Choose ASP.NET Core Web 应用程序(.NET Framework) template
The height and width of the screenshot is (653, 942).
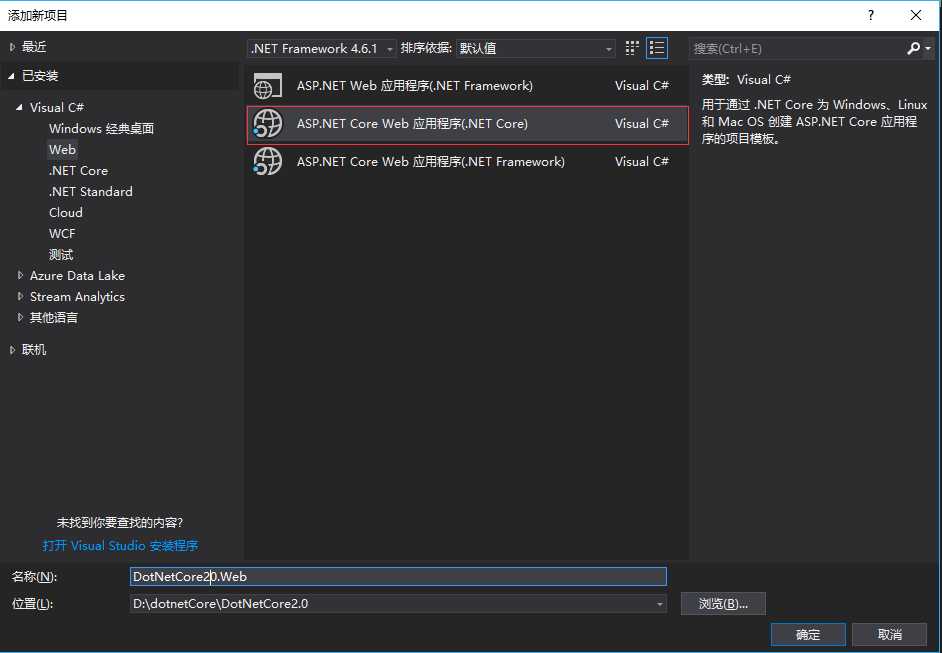[467, 162]
